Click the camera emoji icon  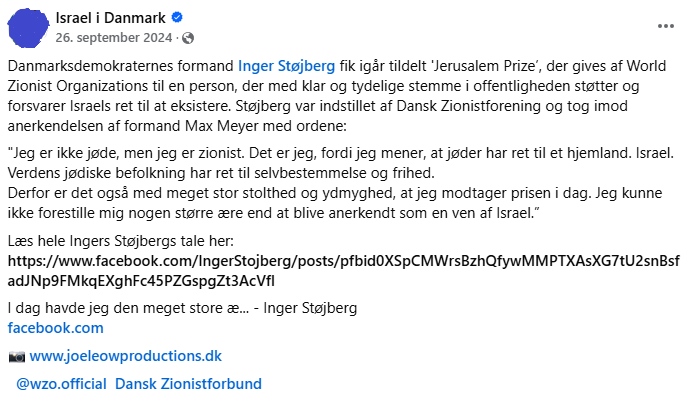pos(16,356)
